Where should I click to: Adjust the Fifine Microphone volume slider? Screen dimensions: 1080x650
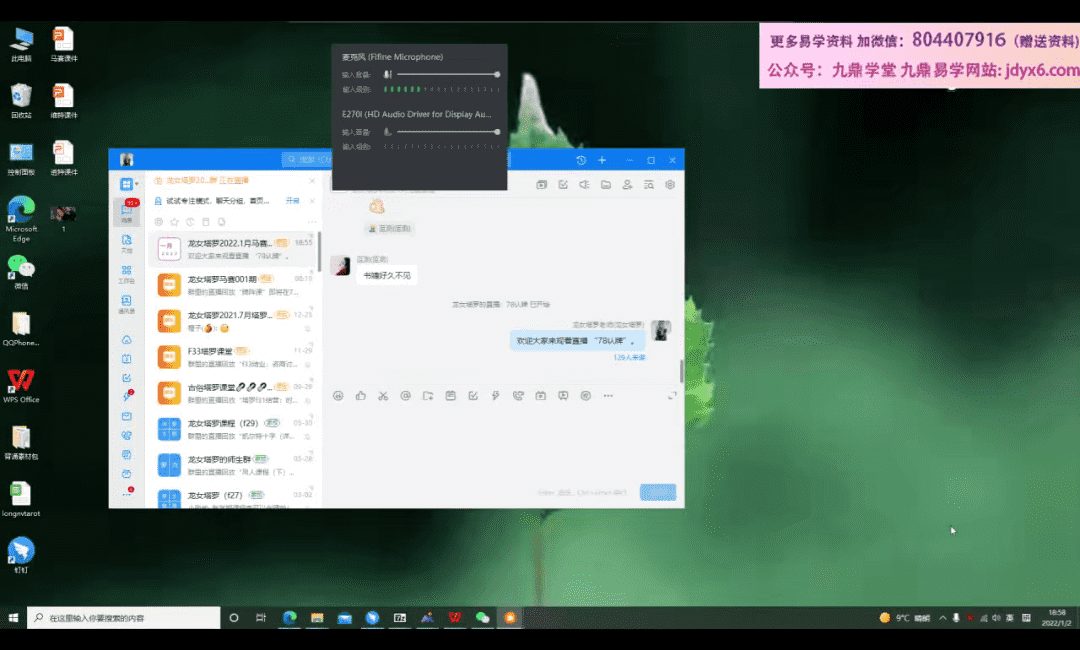pyautogui.click(x=447, y=75)
